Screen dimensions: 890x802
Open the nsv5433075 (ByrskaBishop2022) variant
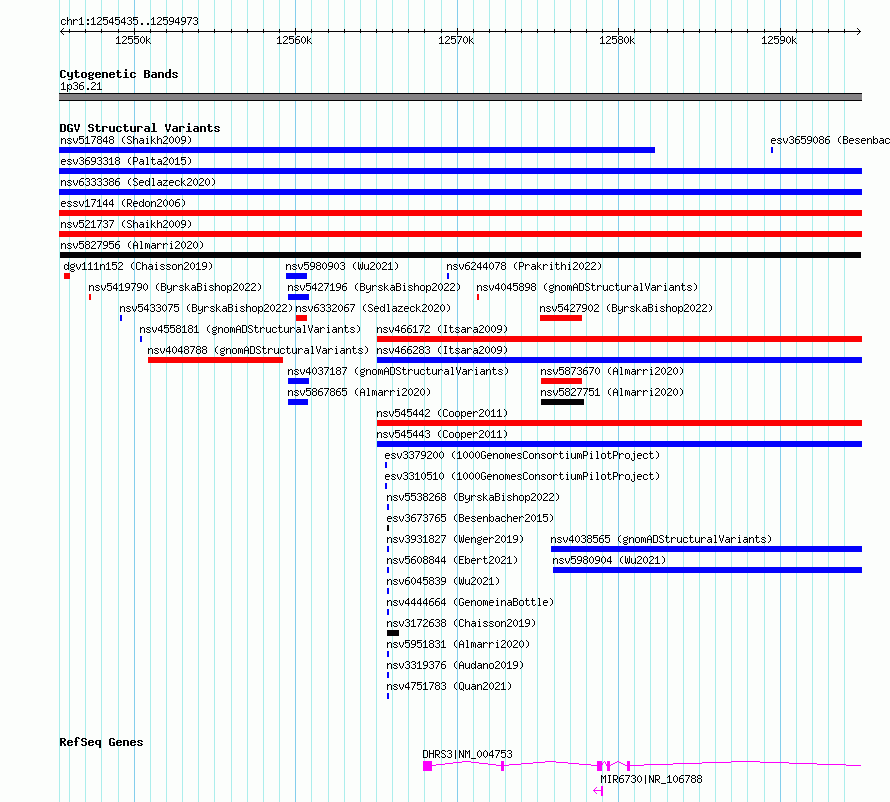coord(206,308)
